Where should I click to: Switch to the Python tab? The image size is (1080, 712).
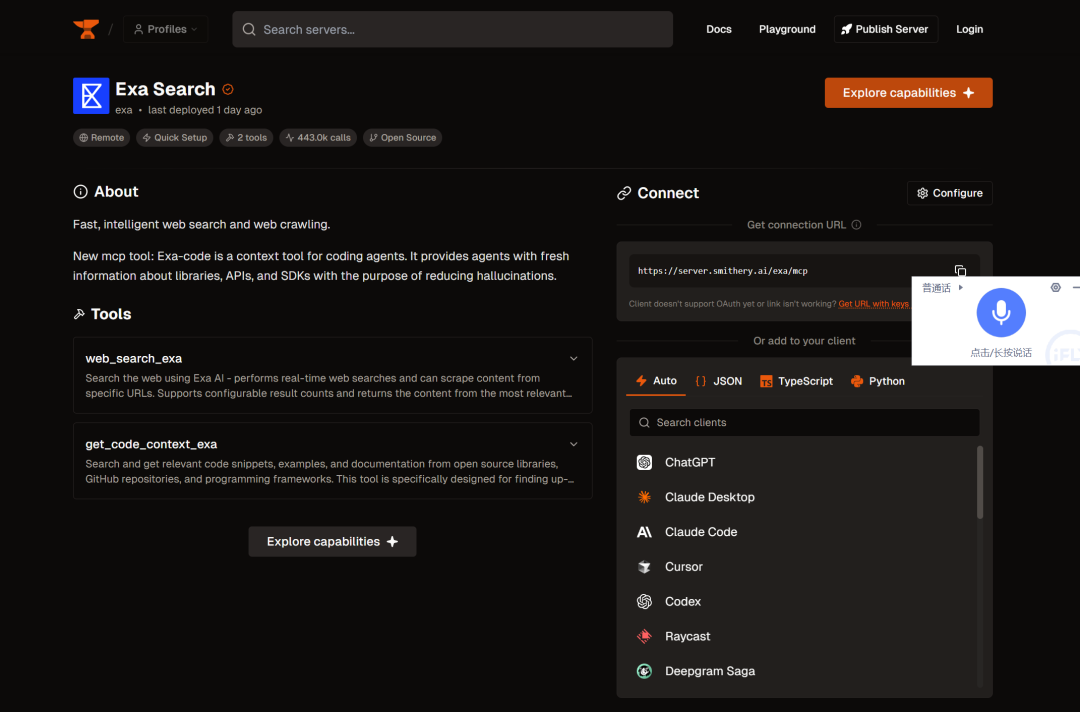[x=878, y=381]
